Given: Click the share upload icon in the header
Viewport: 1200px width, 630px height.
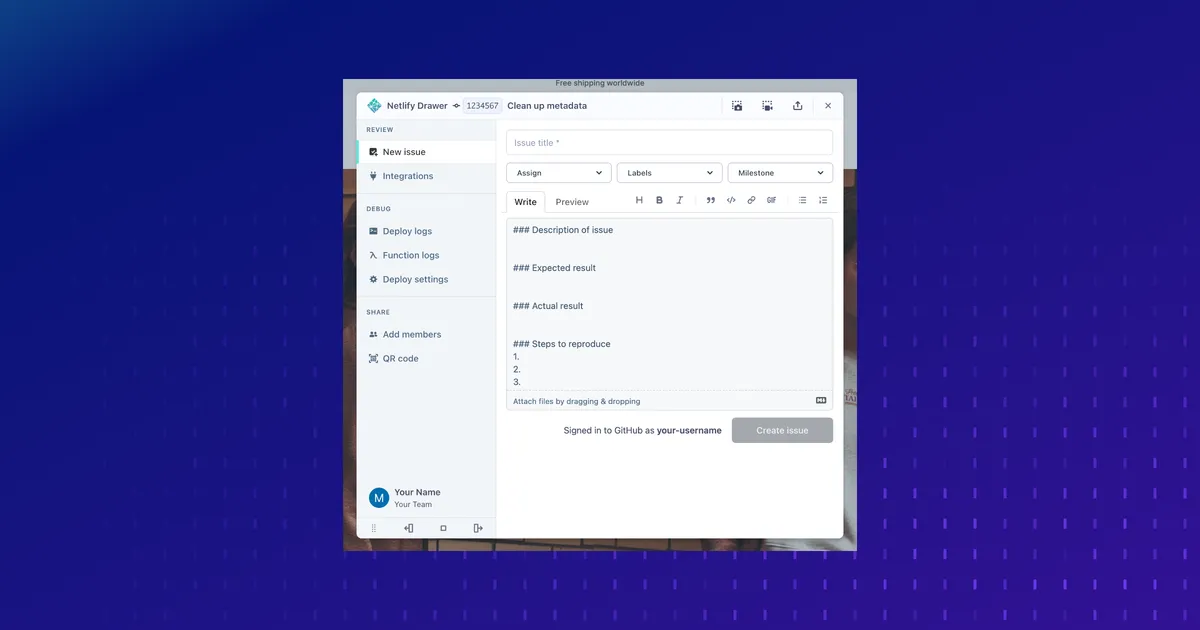Looking at the screenshot, I should [x=797, y=106].
